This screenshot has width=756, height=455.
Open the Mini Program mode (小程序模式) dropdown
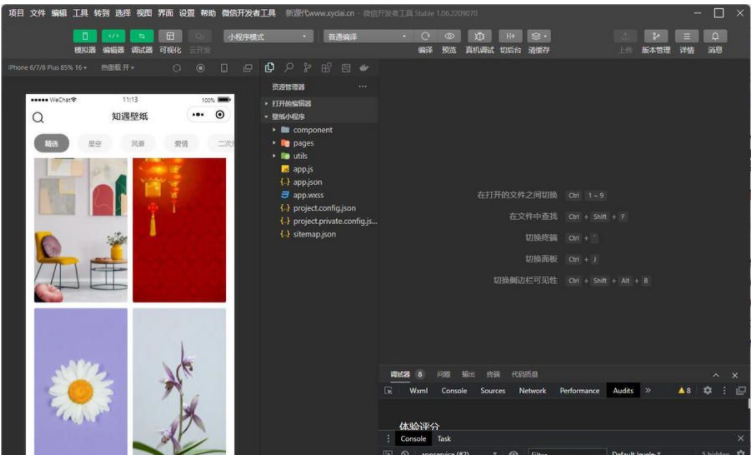tap(268, 36)
